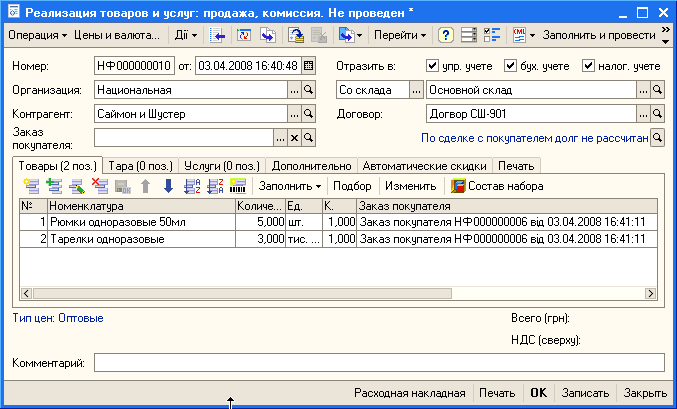Sort rows ascending with A-Z icon
677x409 pixels.
193,186
